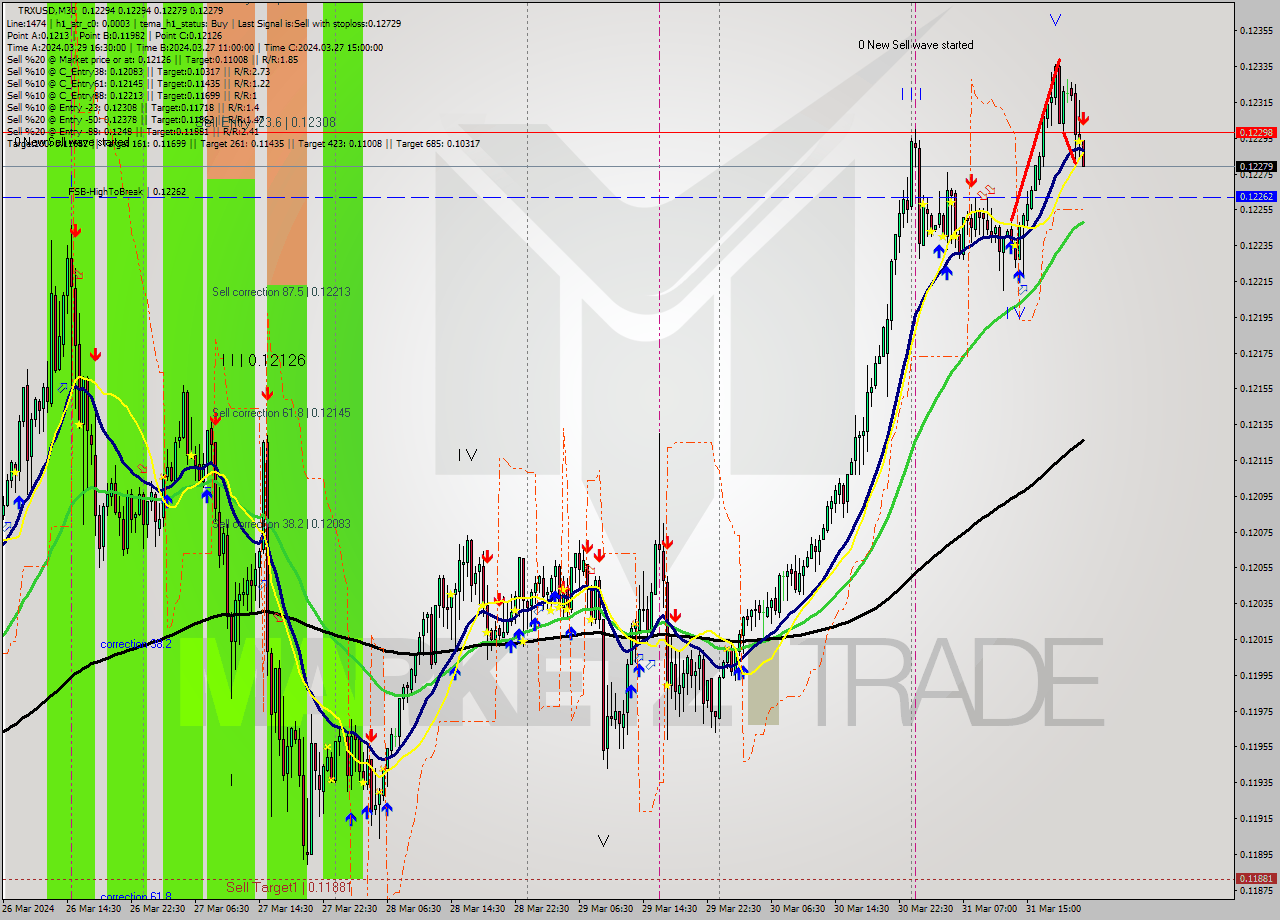Click the dark 0.12279 current price tag
The image size is (1280, 920).
point(1255,166)
